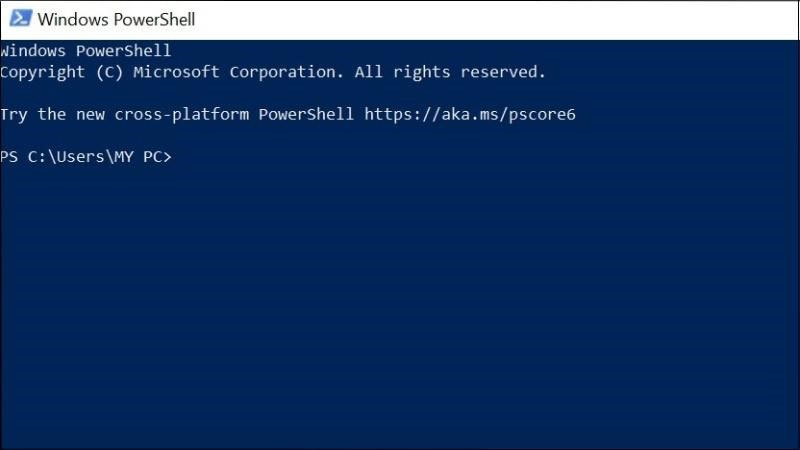The width and height of the screenshot is (800, 450).
Task: Click the word "Try" in the console
Action: 14,114
